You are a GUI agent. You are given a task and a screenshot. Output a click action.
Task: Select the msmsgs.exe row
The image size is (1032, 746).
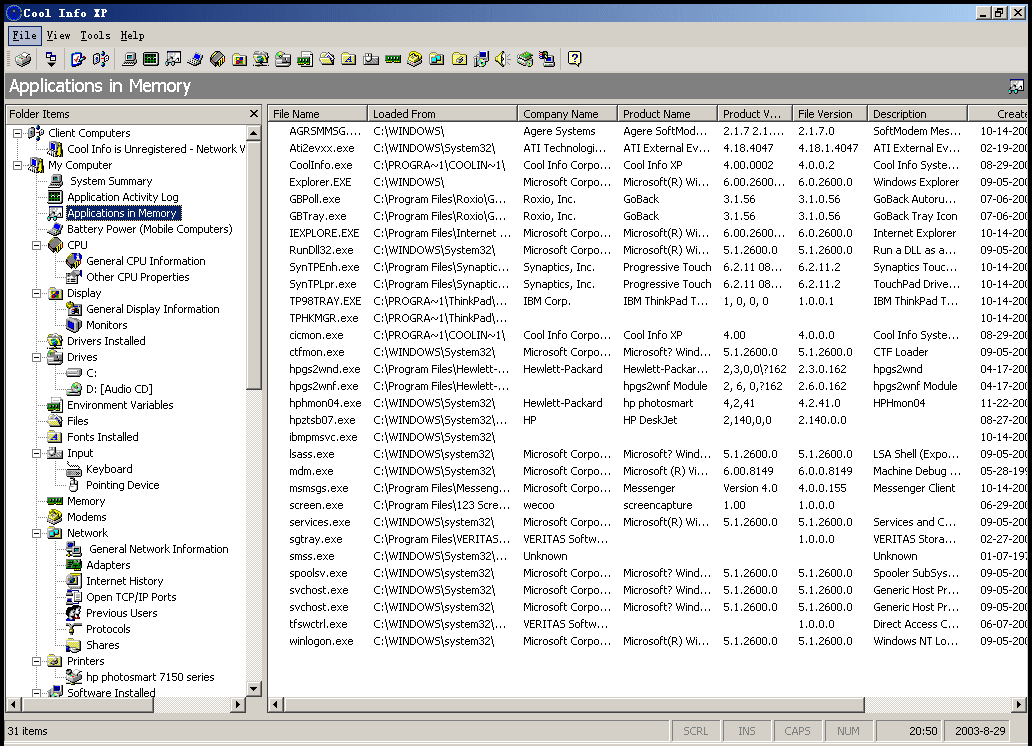tap(648, 489)
